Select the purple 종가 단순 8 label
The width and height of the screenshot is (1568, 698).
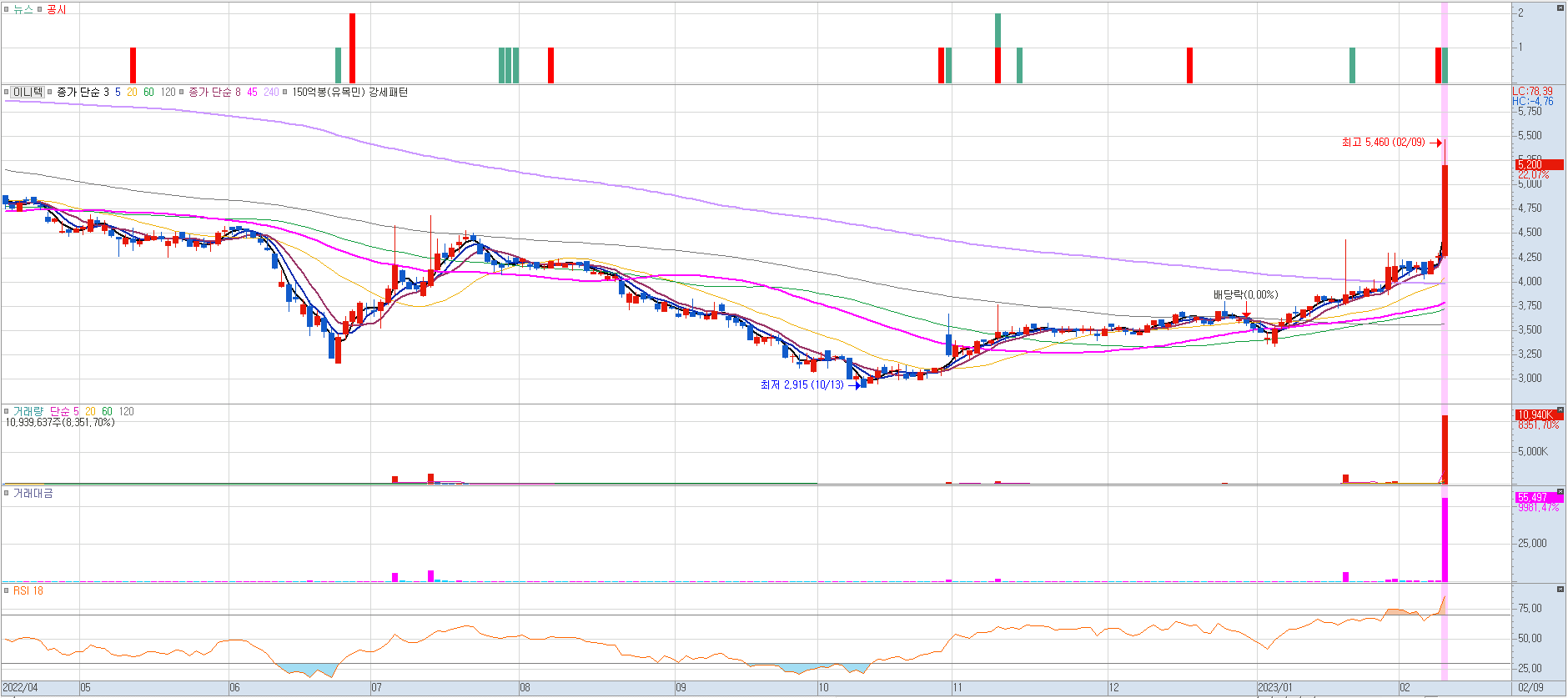(214, 92)
